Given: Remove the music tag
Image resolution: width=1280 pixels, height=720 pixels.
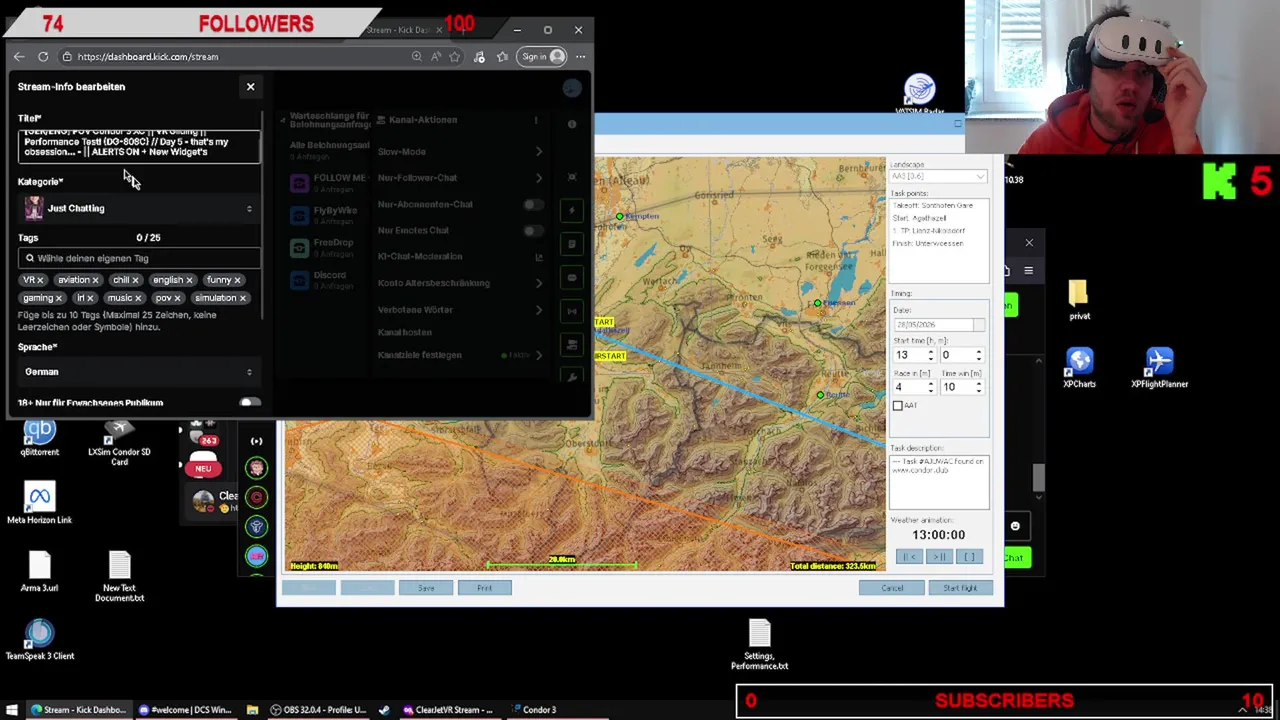Looking at the screenshot, I should [x=138, y=299].
